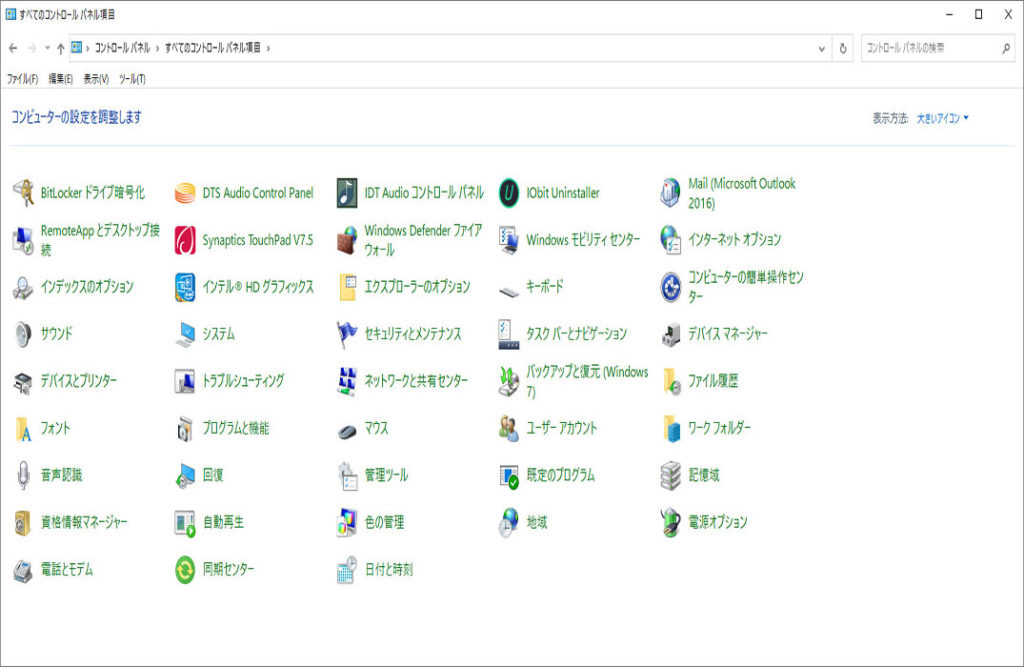The width and height of the screenshot is (1024, 667).
Task: Click the プログラムと機能 link
Action: [235, 428]
